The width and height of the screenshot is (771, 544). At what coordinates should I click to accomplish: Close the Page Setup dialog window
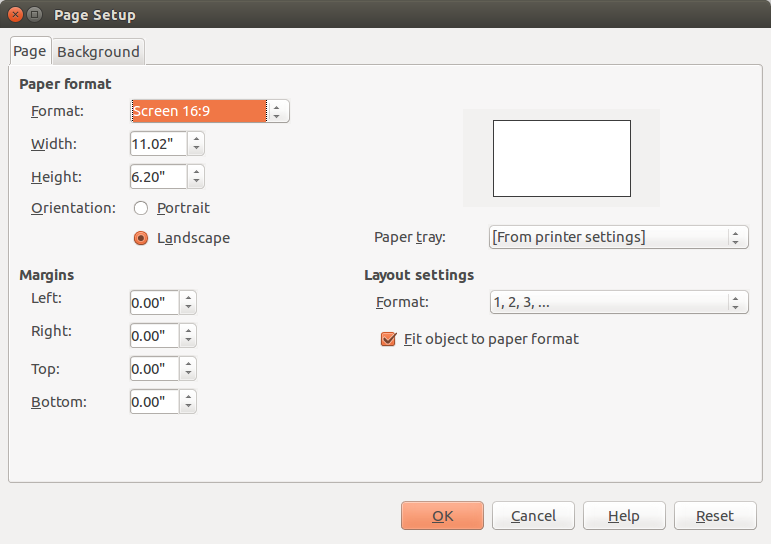pos(14,15)
